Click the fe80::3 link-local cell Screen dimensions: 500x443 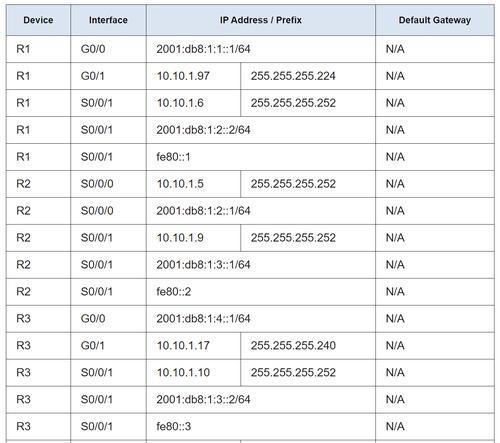[x=261, y=427]
